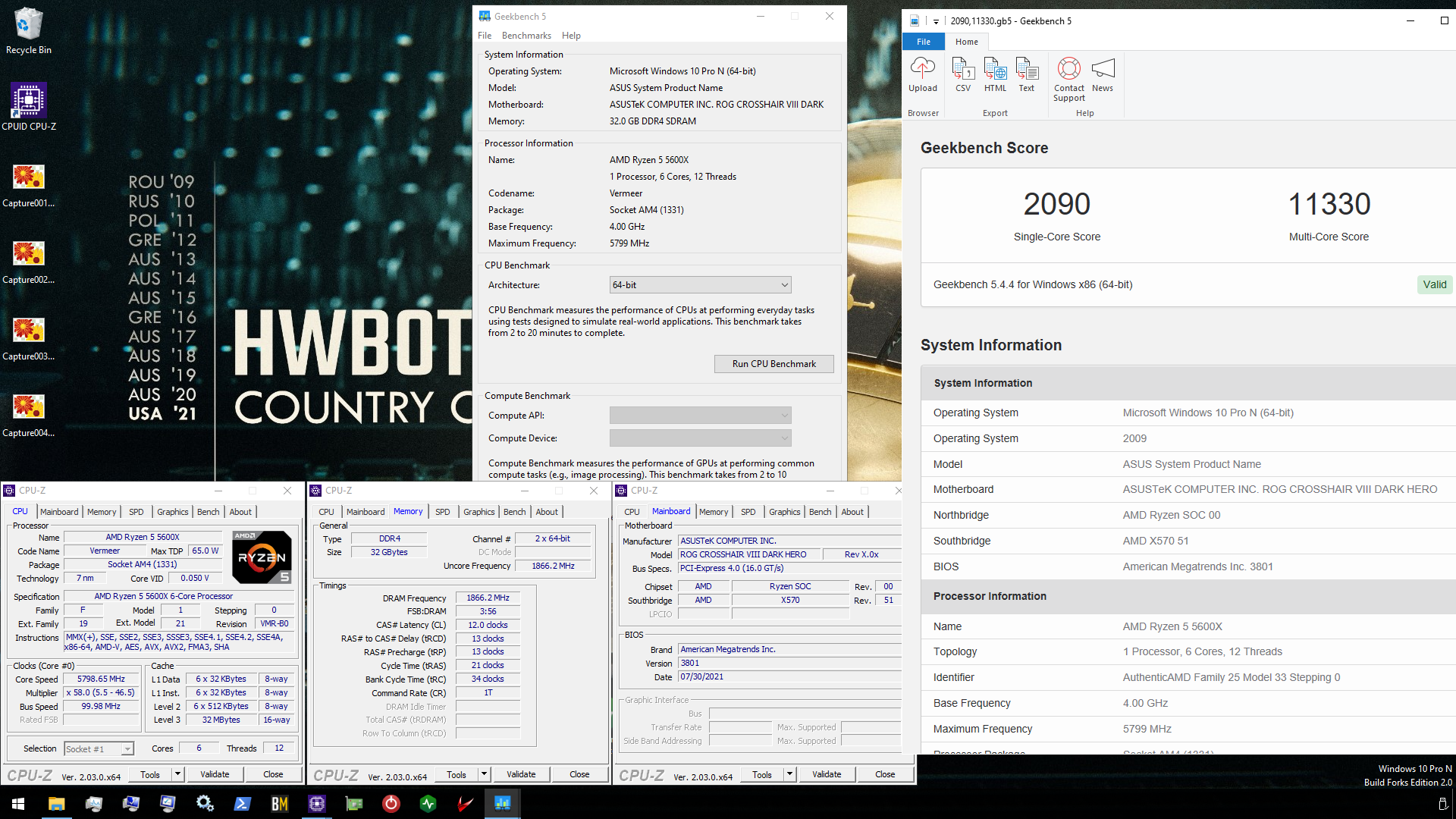The height and width of the screenshot is (819, 1456).
Task: Switch to Graphics tab in left CPU-Z window
Action: [173, 512]
